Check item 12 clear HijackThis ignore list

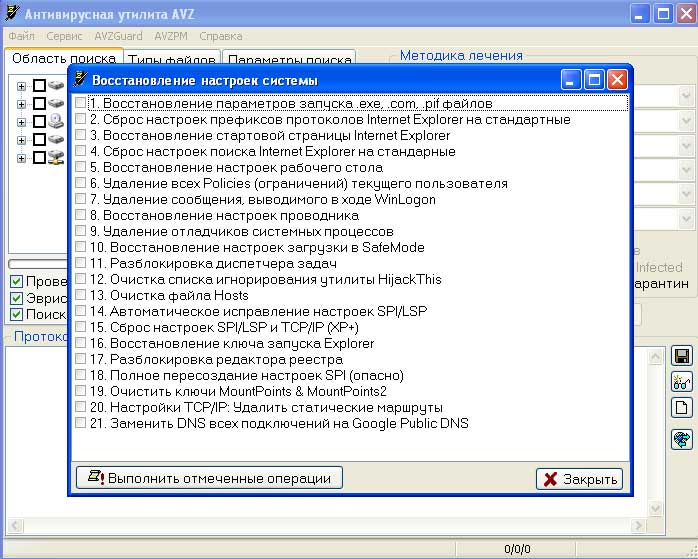click(x=81, y=279)
